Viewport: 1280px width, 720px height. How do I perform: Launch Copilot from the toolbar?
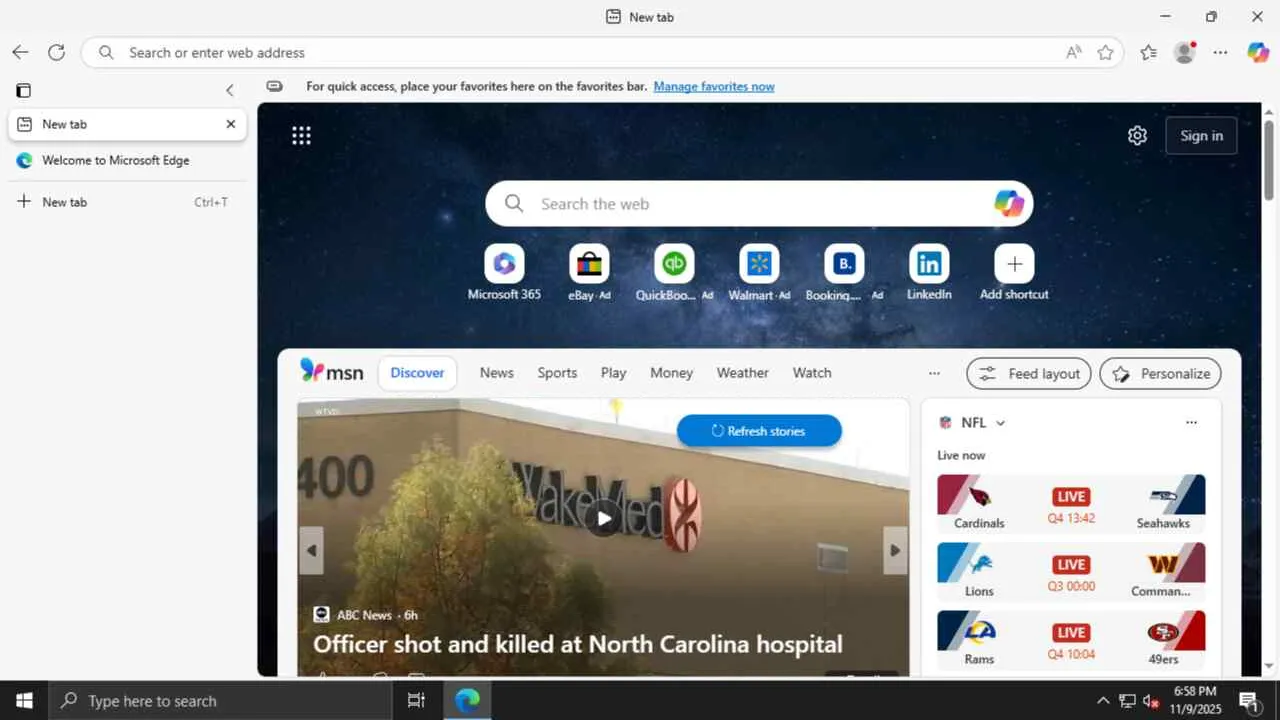tap(1257, 52)
